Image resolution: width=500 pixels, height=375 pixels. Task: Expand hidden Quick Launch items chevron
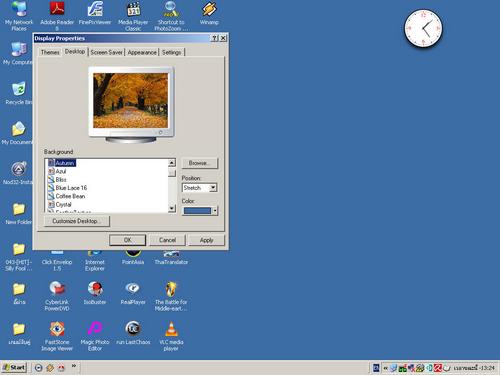(x=74, y=366)
